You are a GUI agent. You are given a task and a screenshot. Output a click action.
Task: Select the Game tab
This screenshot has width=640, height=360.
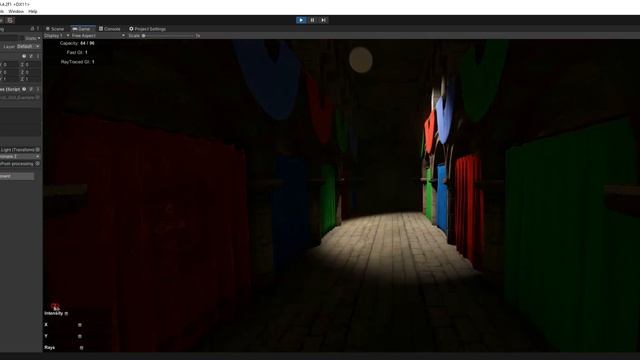pos(82,29)
